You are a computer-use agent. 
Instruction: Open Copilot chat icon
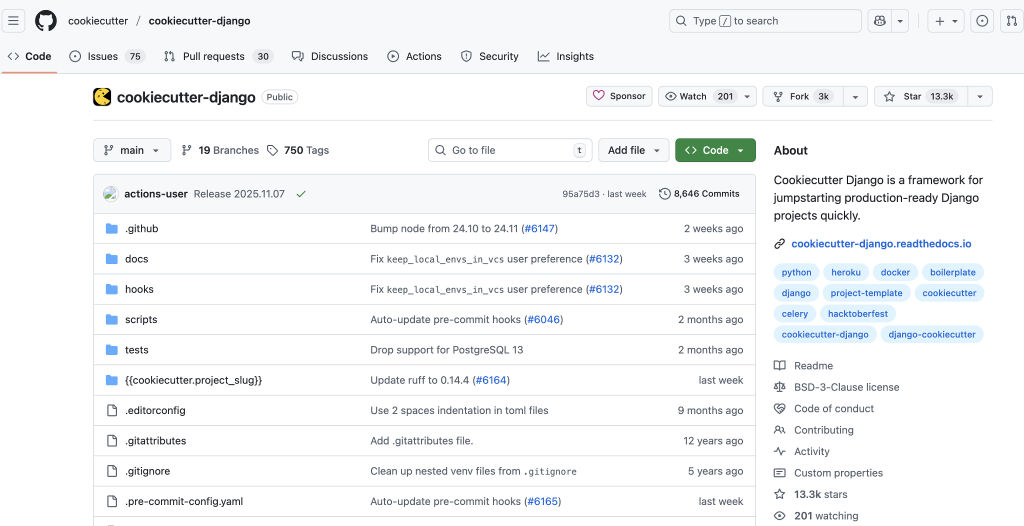pos(879,21)
